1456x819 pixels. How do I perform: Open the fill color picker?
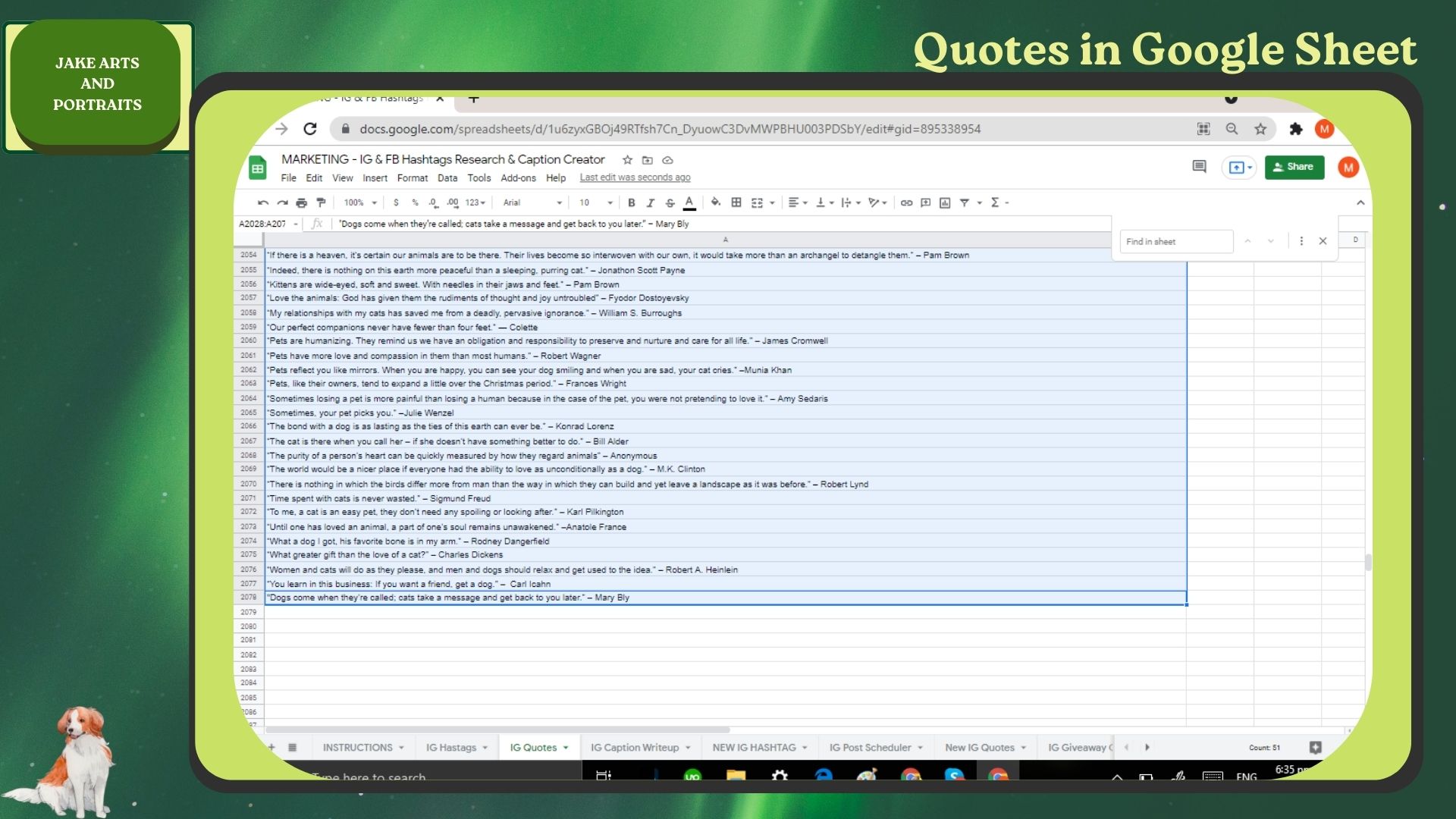[715, 202]
